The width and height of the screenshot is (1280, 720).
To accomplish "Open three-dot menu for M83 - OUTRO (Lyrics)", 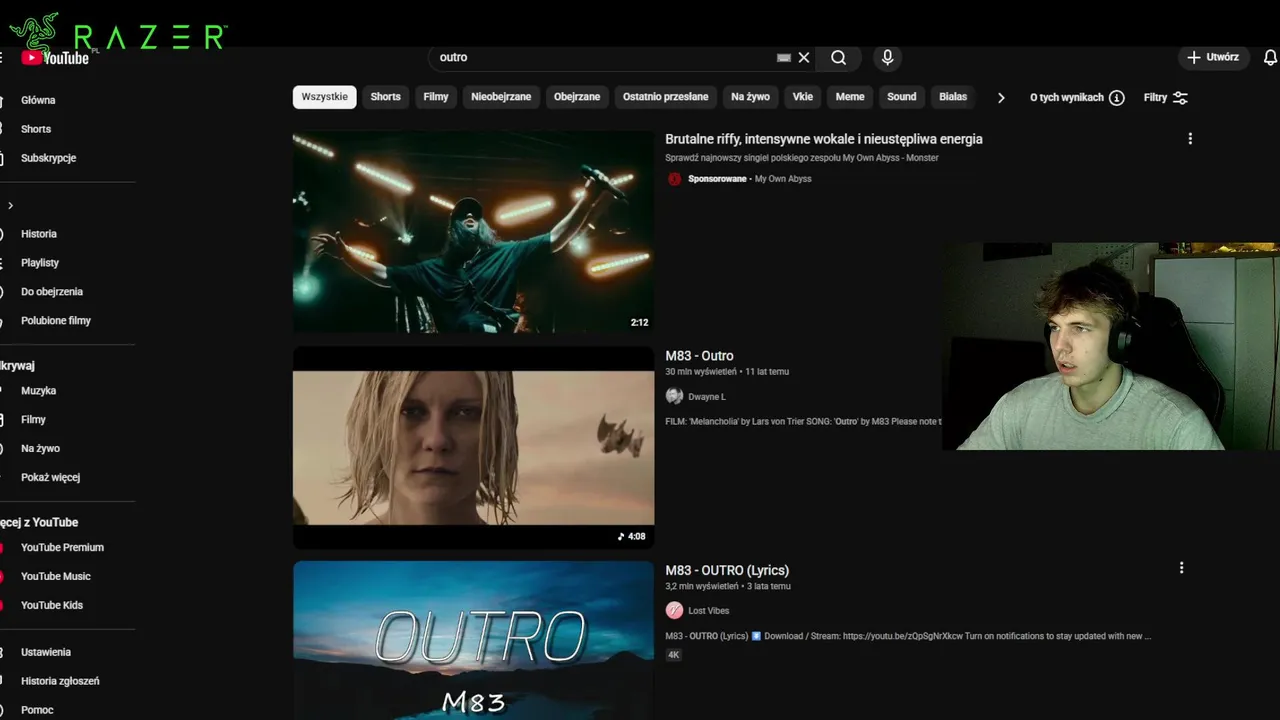I will tap(1181, 568).
